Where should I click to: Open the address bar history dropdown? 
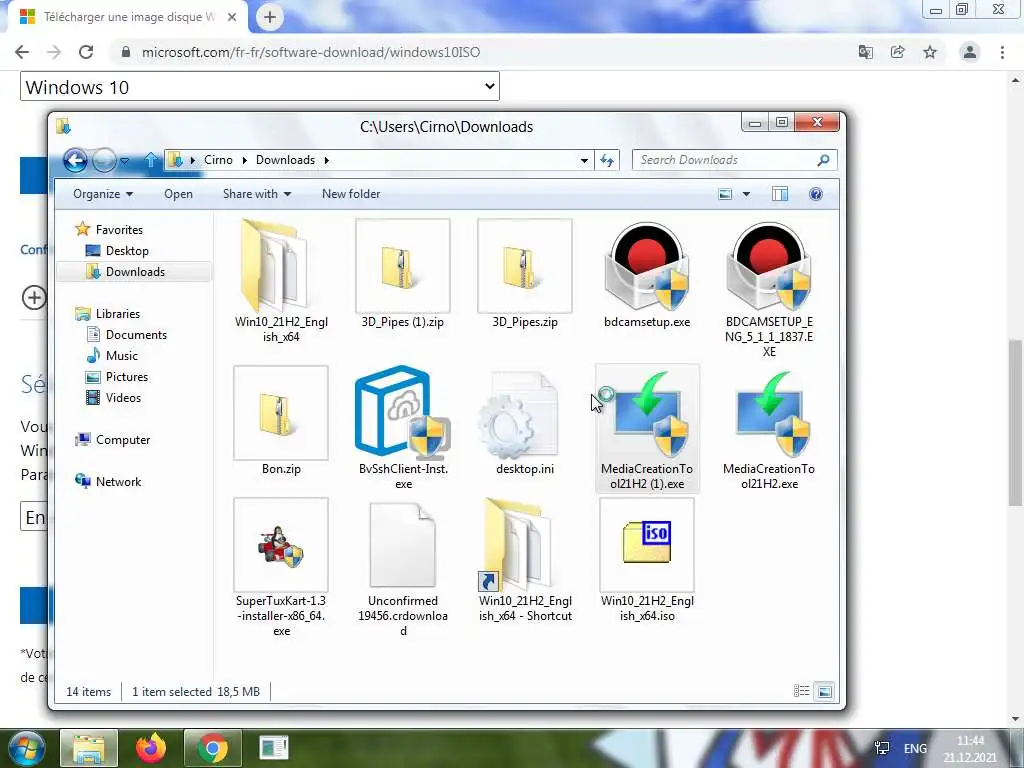(584, 160)
